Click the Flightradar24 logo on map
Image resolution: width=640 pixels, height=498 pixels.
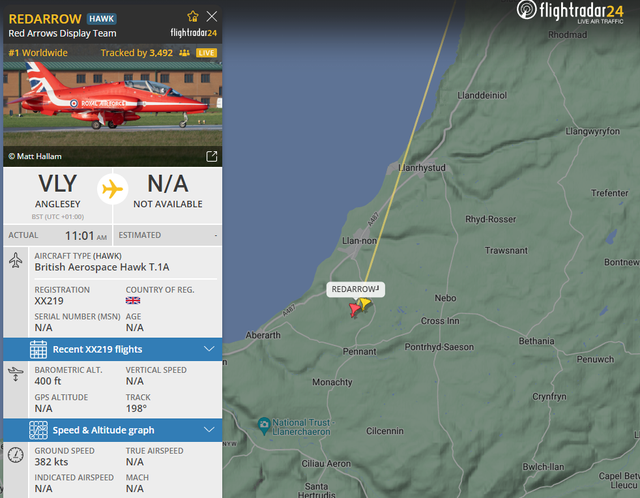tap(570, 12)
